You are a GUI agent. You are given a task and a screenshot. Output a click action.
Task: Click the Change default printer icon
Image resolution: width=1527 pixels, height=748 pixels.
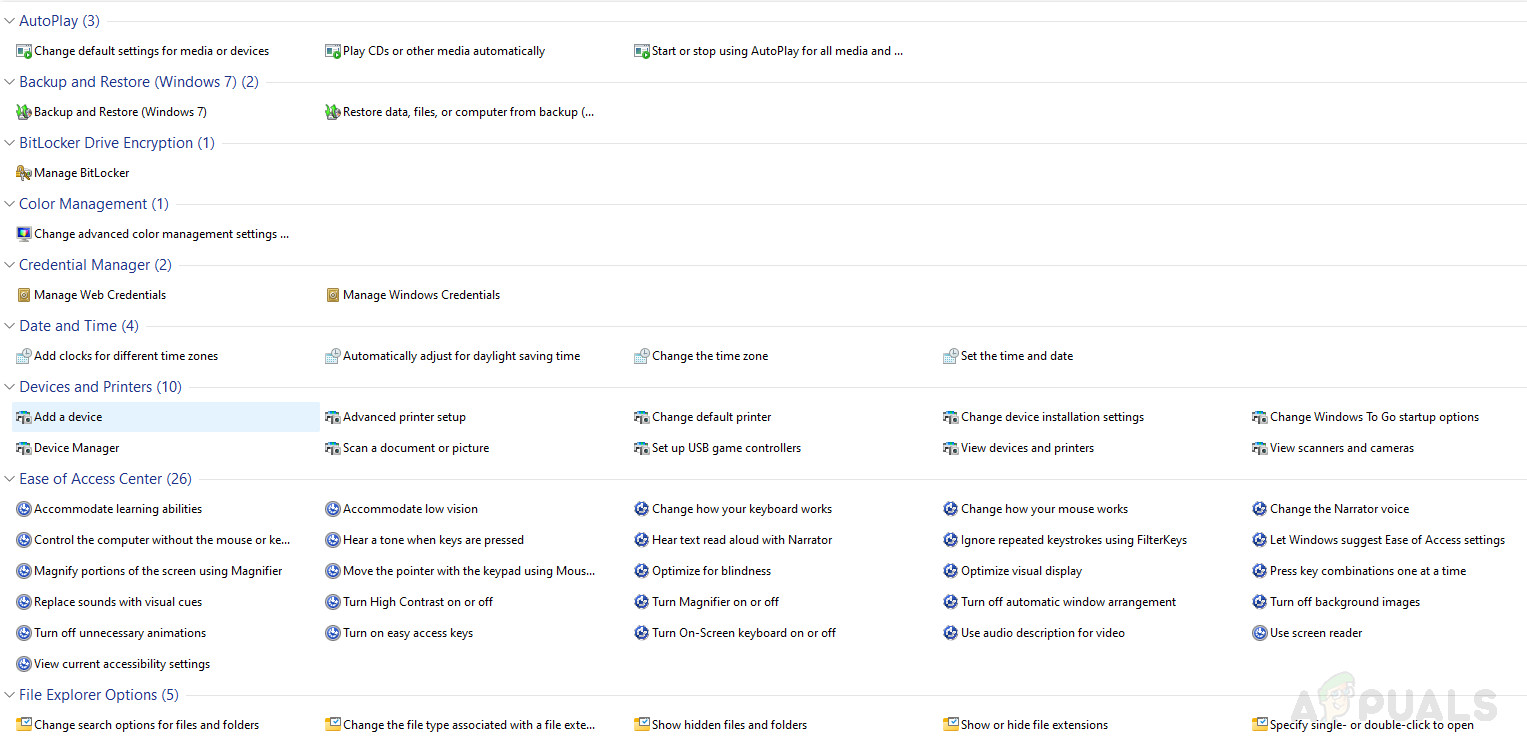point(642,417)
